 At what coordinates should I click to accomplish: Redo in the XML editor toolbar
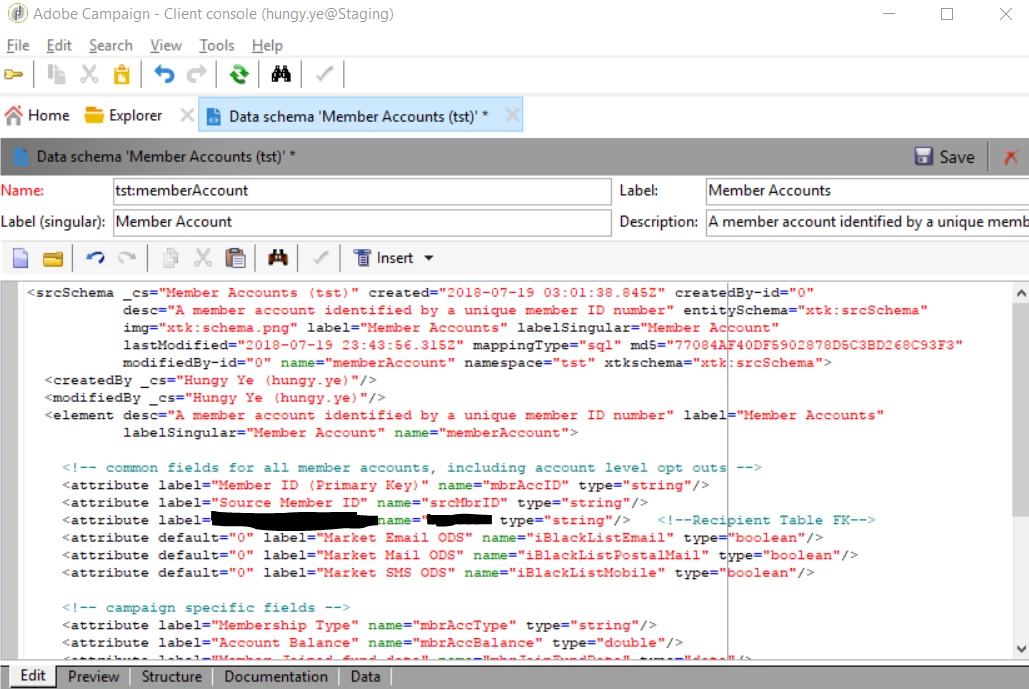[127, 258]
